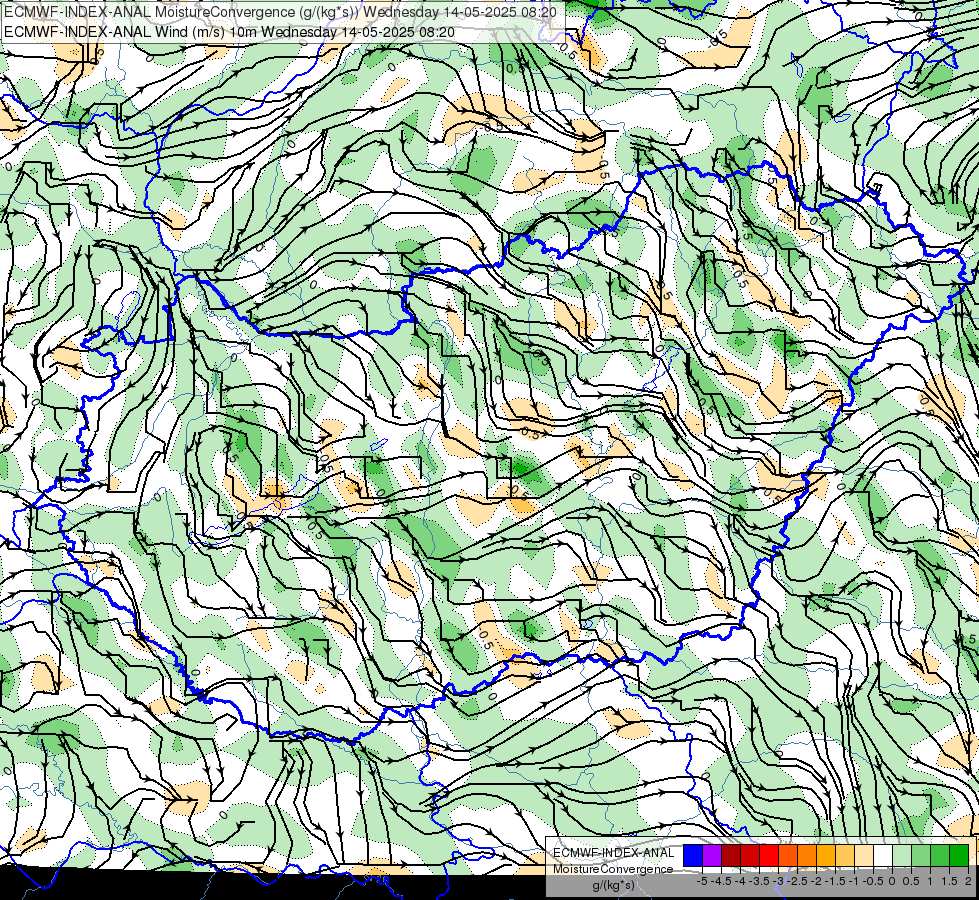Click the 2 tick label ending the colorbar
This screenshot has height=900, width=979.
[968, 881]
